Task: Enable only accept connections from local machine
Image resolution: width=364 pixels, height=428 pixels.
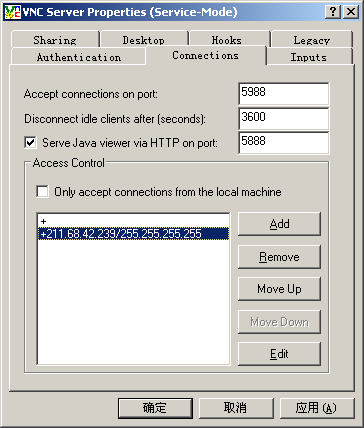Action: coord(42,192)
